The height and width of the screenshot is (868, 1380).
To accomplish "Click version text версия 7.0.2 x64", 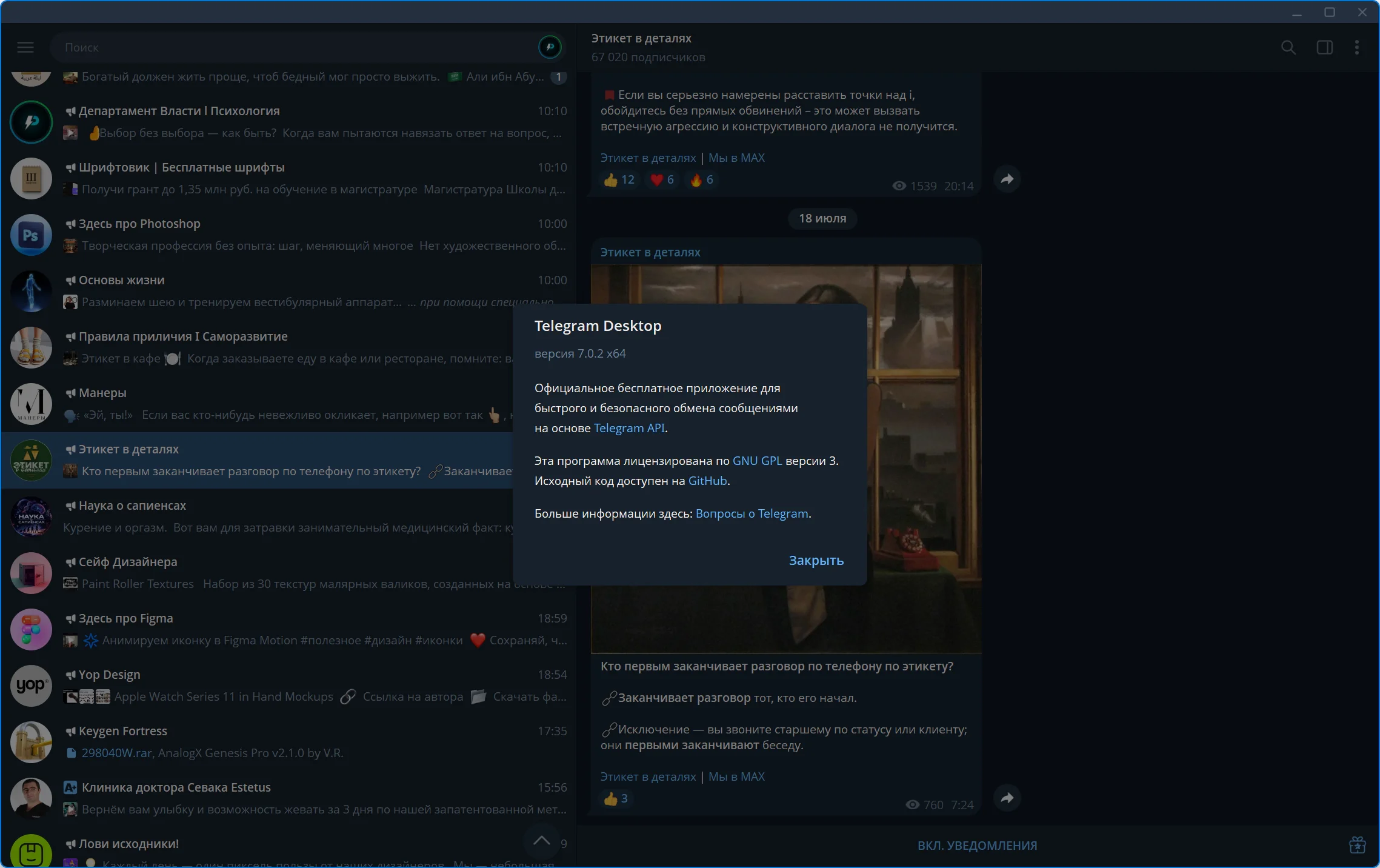I will pyautogui.click(x=580, y=353).
